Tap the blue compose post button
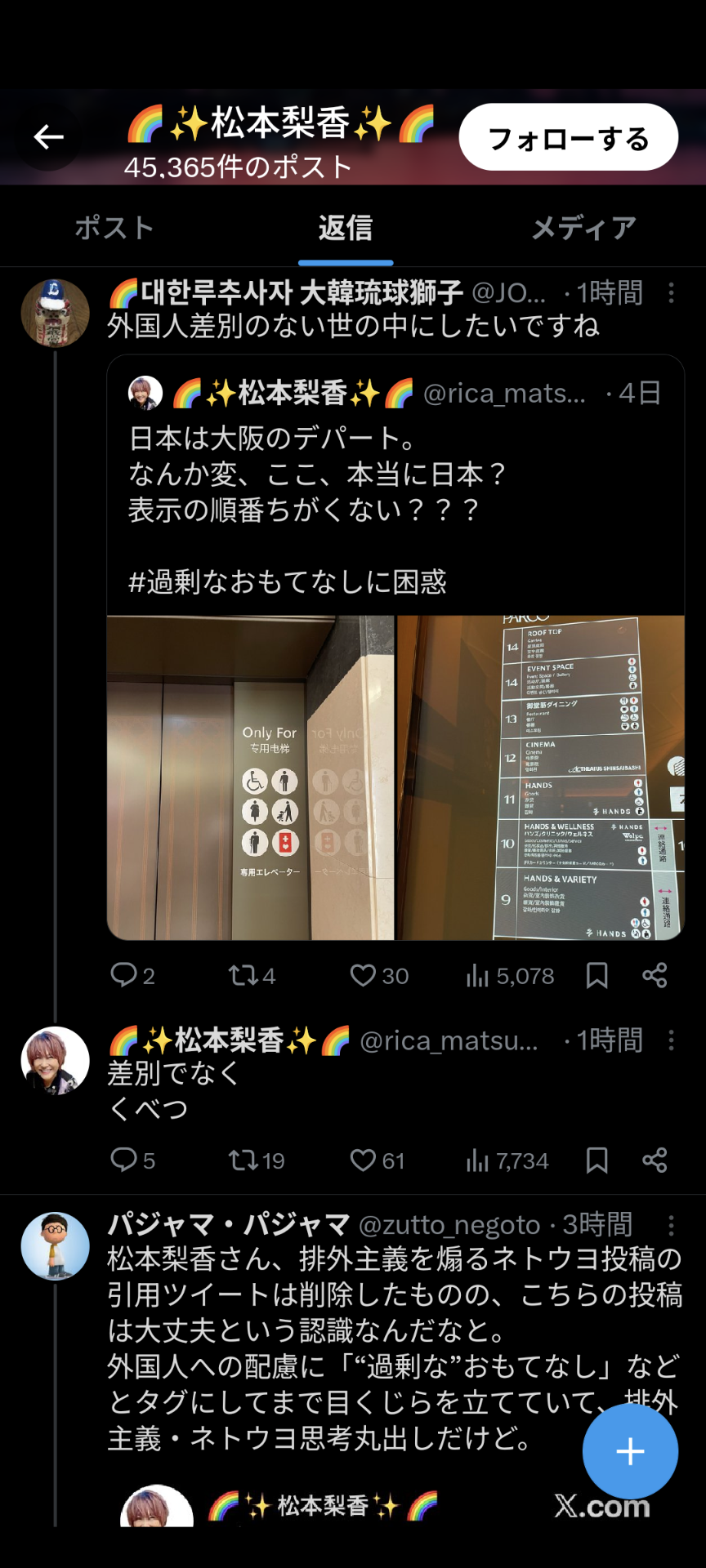 pos(630,1451)
